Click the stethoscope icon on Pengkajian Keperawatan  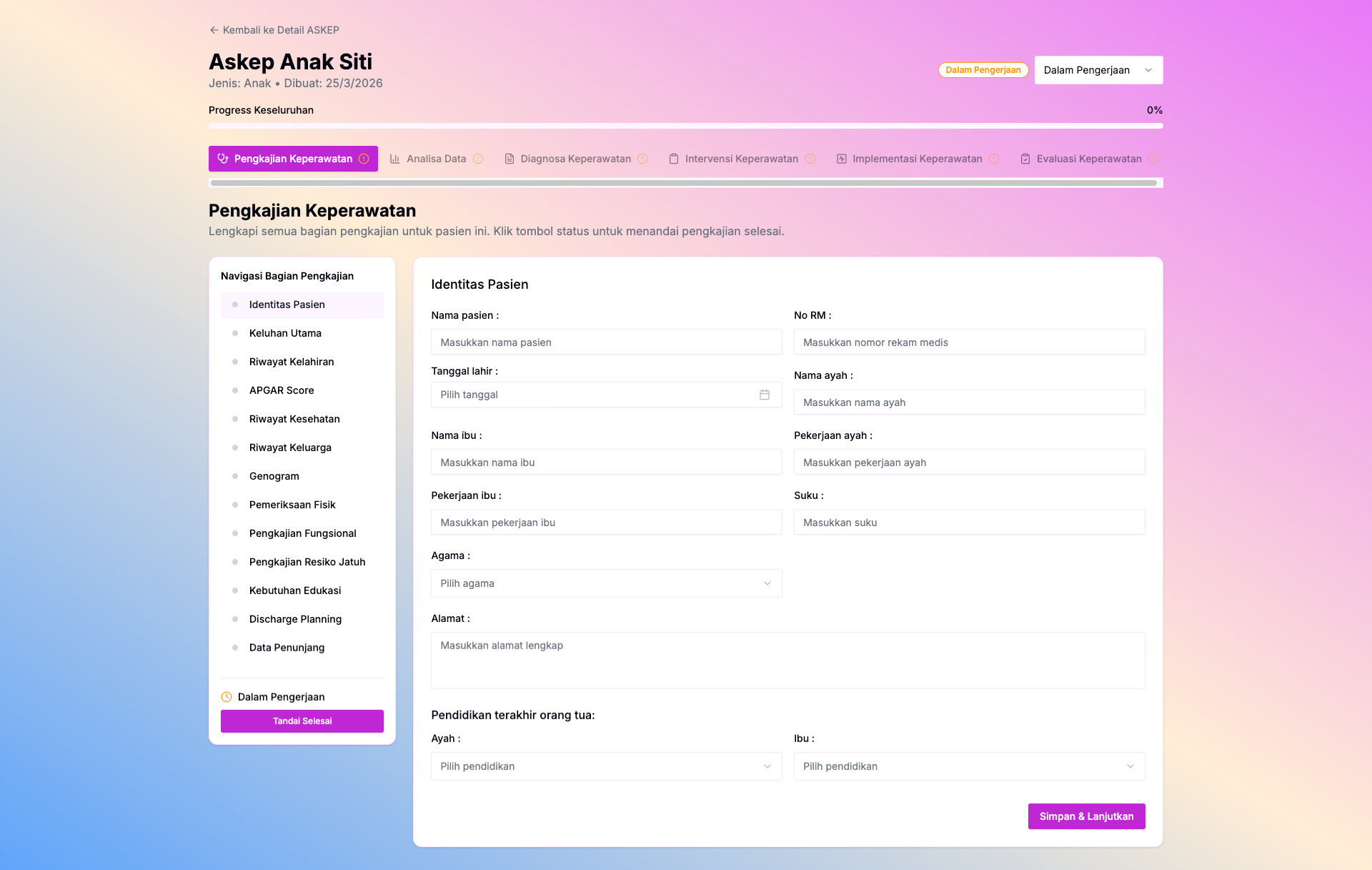coord(222,159)
